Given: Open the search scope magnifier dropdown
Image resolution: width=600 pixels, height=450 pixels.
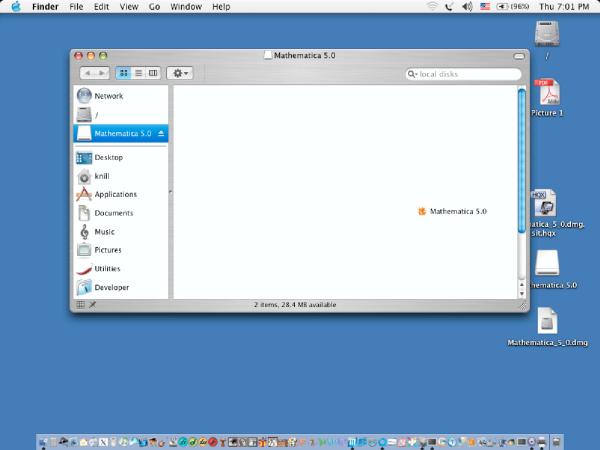Looking at the screenshot, I should tap(413, 74).
